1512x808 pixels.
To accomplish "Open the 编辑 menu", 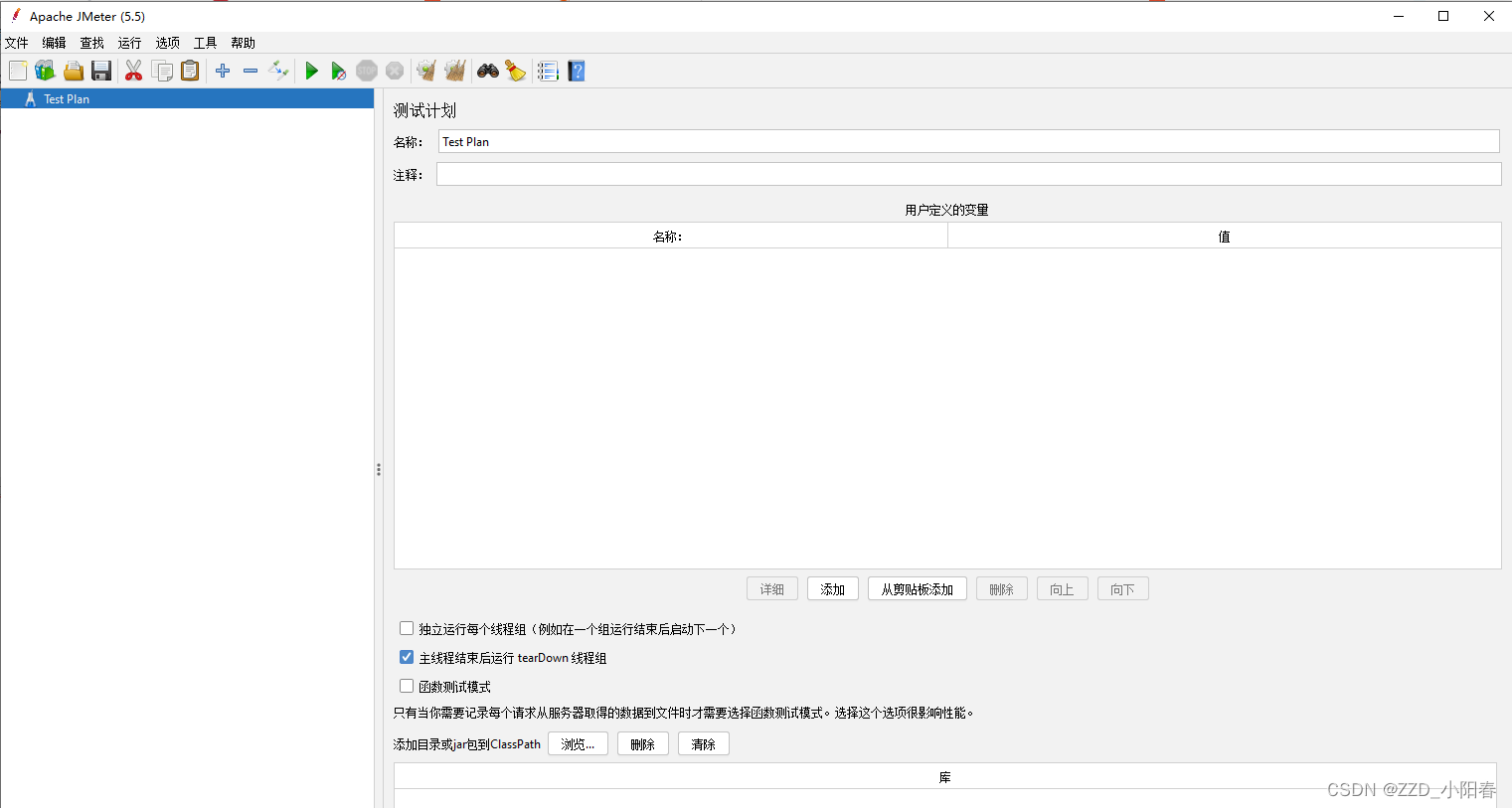I will [55, 43].
